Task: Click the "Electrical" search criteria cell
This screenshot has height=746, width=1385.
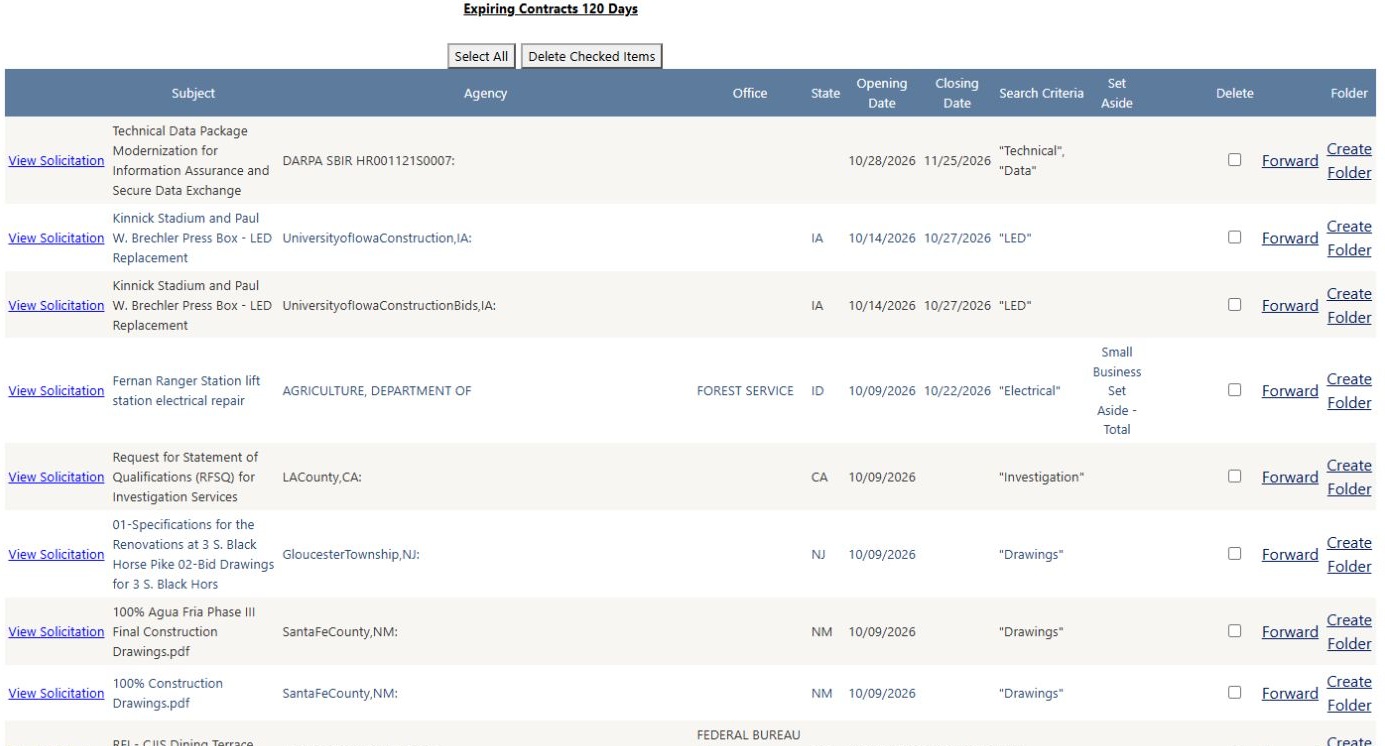Action: 1029,391
